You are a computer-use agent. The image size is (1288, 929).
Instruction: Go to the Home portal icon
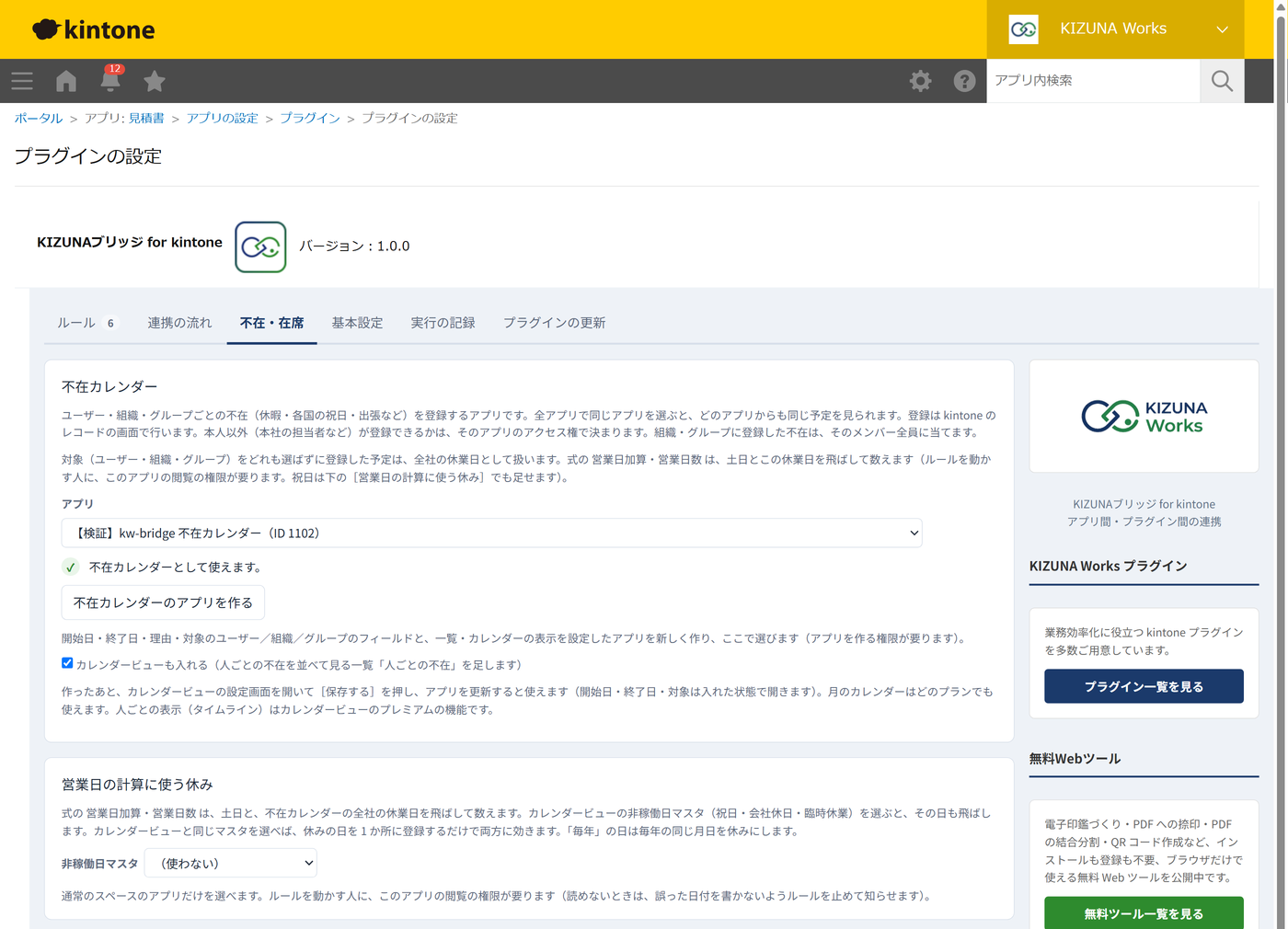click(66, 81)
